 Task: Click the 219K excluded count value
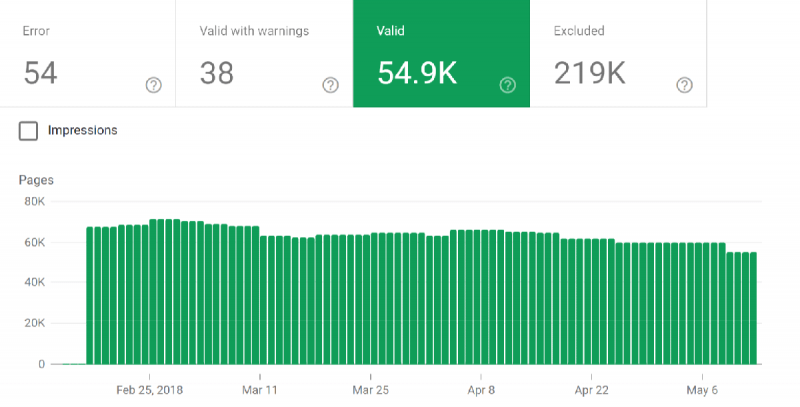(x=589, y=73)
